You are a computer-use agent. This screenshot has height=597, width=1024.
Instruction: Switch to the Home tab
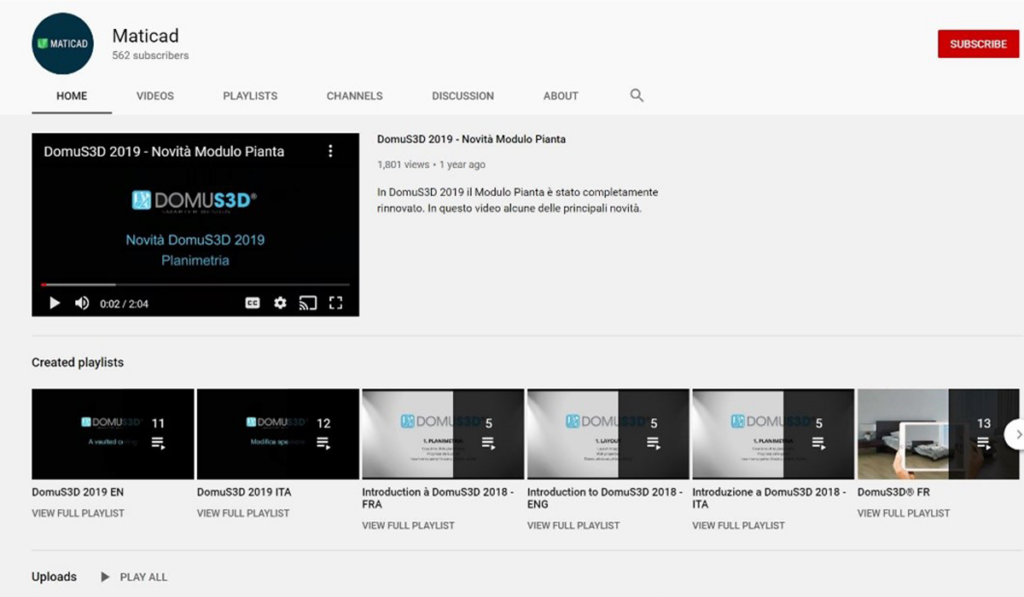tap(72, 96)
